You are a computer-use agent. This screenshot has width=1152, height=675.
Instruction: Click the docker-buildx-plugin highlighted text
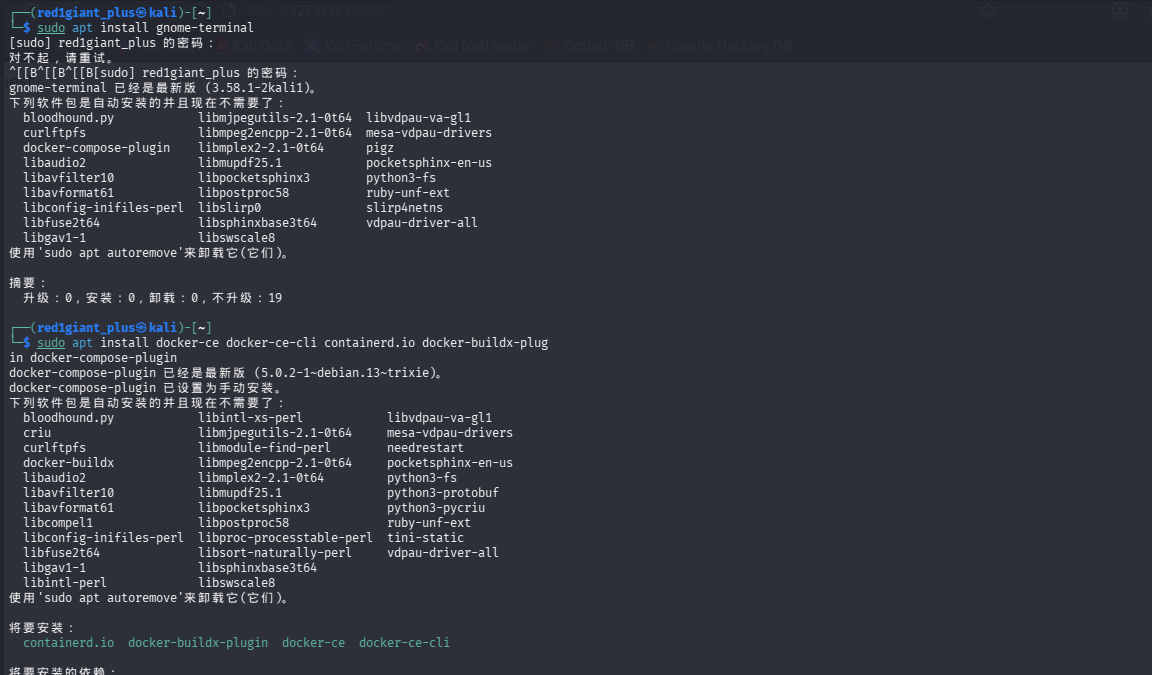tap(197, 642)
